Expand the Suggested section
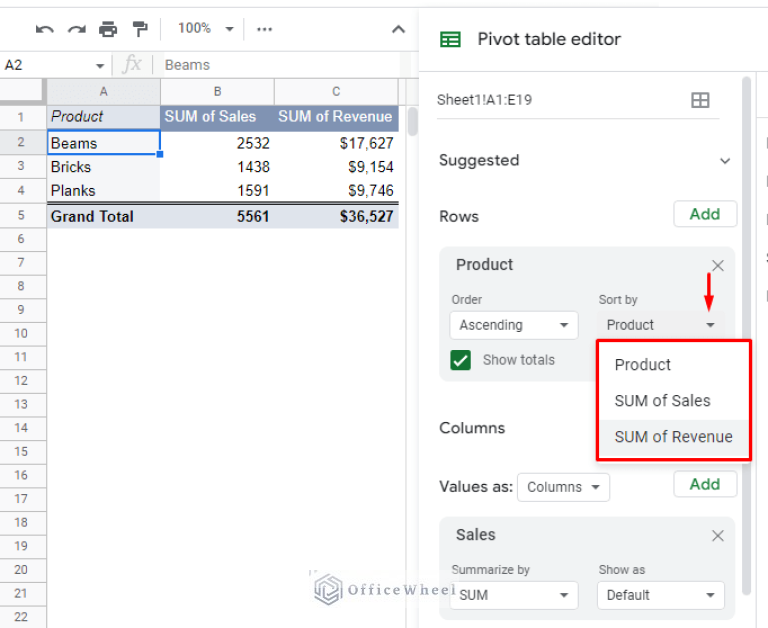This screenshot has height=628, width=768. pos(725,160)
